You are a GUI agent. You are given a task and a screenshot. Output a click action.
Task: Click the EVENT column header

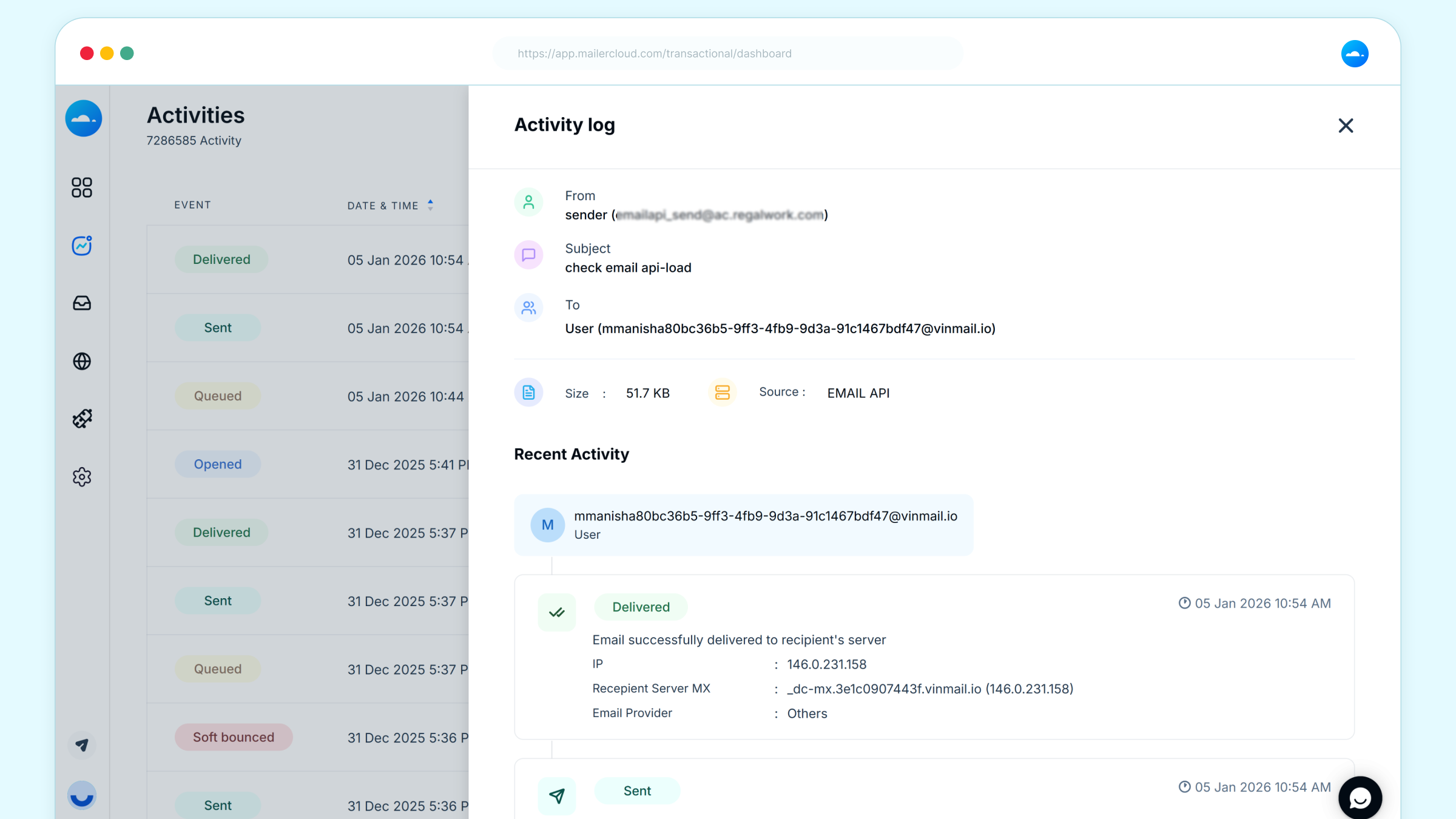tap(192, 205)
